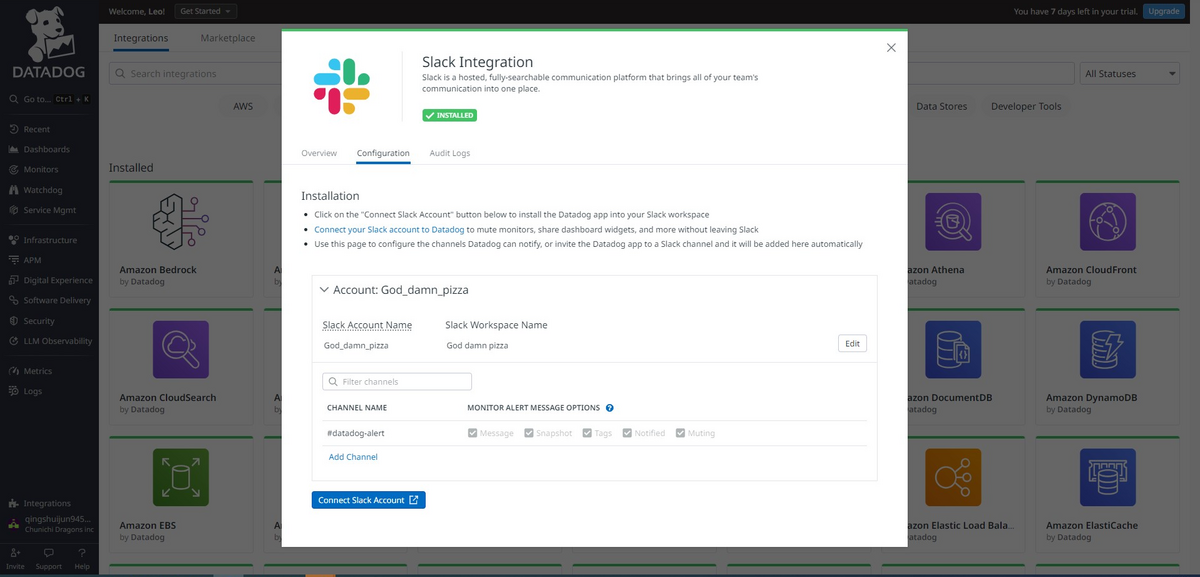This screenshot has width=1200, height=577.
Task: Toggle the Tags checkbox for #datadog-alert
Action: [588, 433]
